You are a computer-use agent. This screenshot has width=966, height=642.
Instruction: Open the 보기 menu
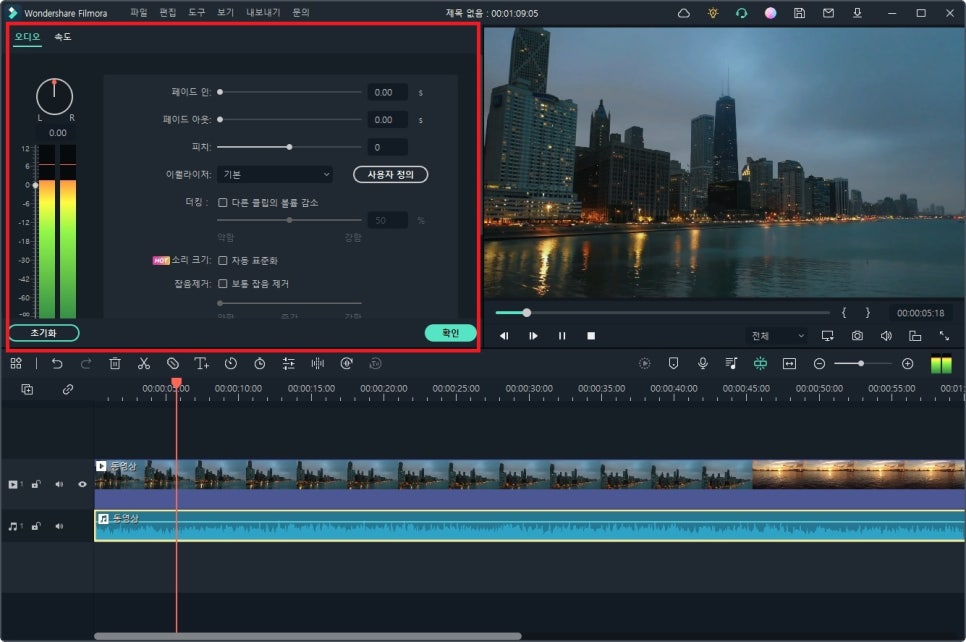[225, 13]
